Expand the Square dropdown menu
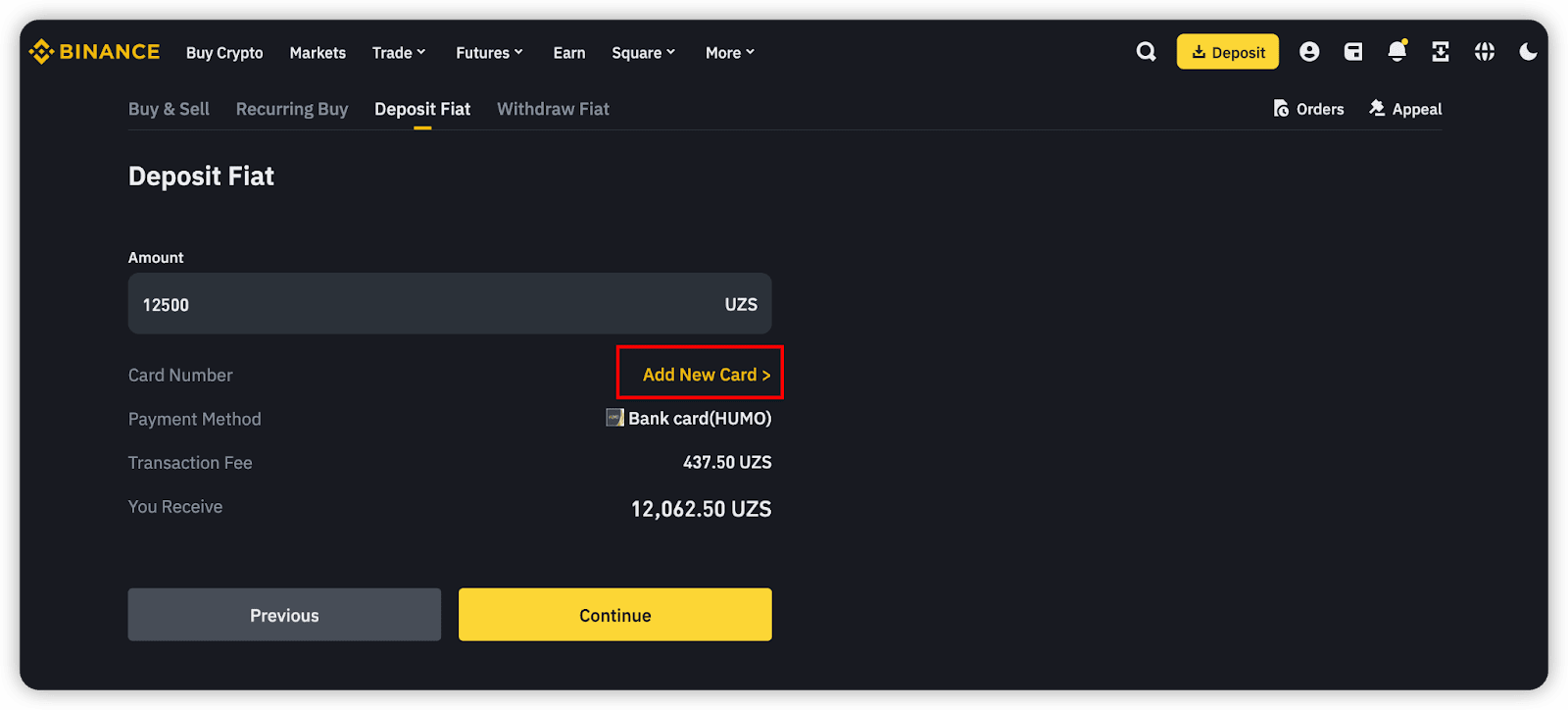Image resolution: width=1568 pixels, height=710 pixels. 644,53
